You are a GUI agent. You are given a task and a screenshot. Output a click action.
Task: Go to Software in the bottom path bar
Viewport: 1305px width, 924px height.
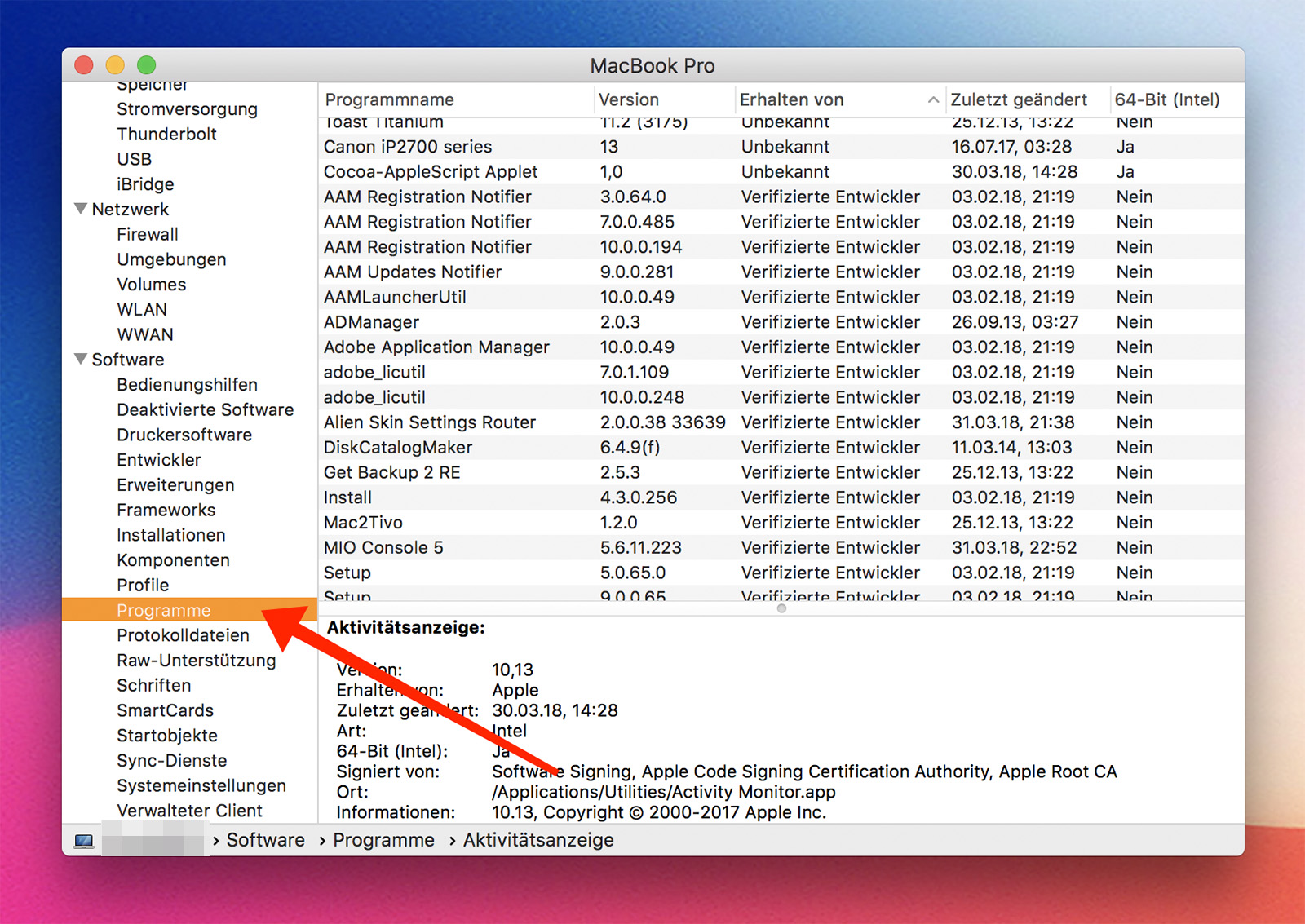click(x=265, y=840)
